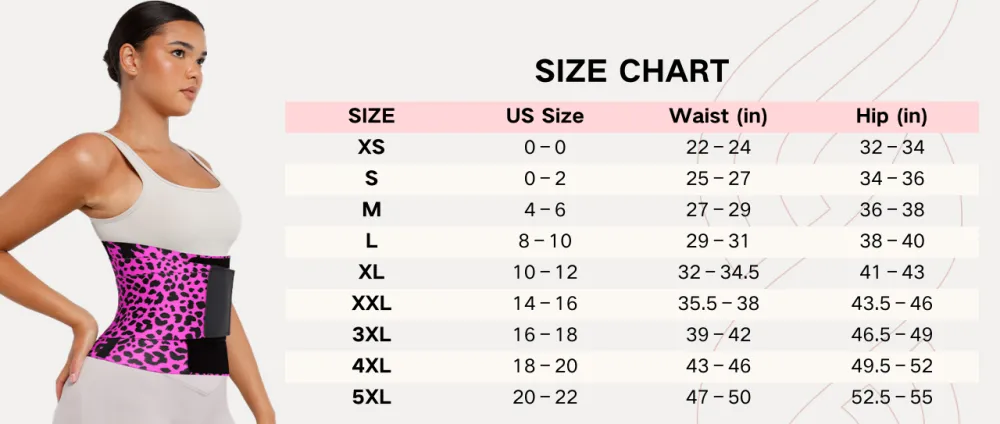Viewport: 1000px width, 424px height.
Task: Click the 14 – 16 US size cell
Action: point(545,303)
